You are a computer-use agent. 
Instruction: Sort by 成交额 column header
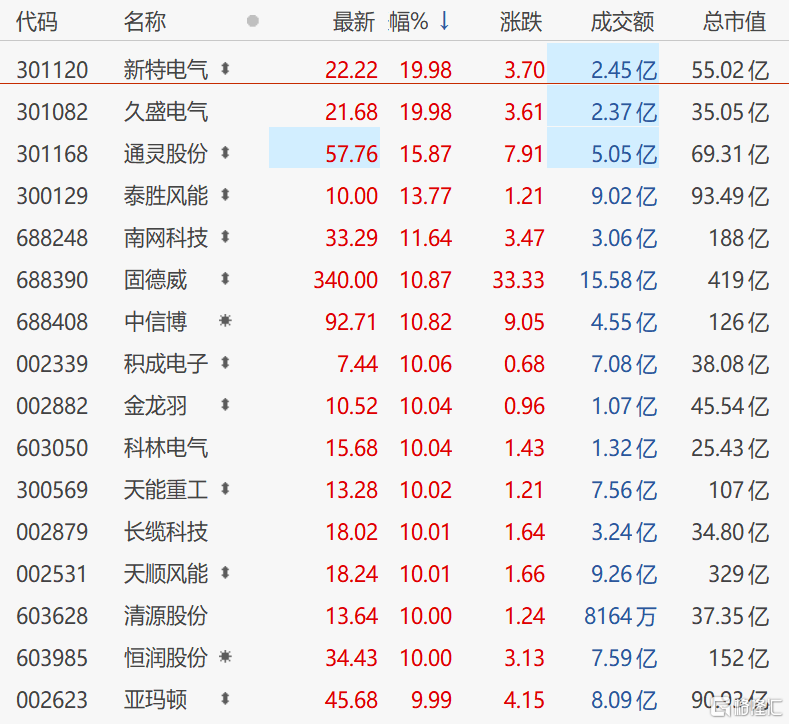(x=622, y=22)
